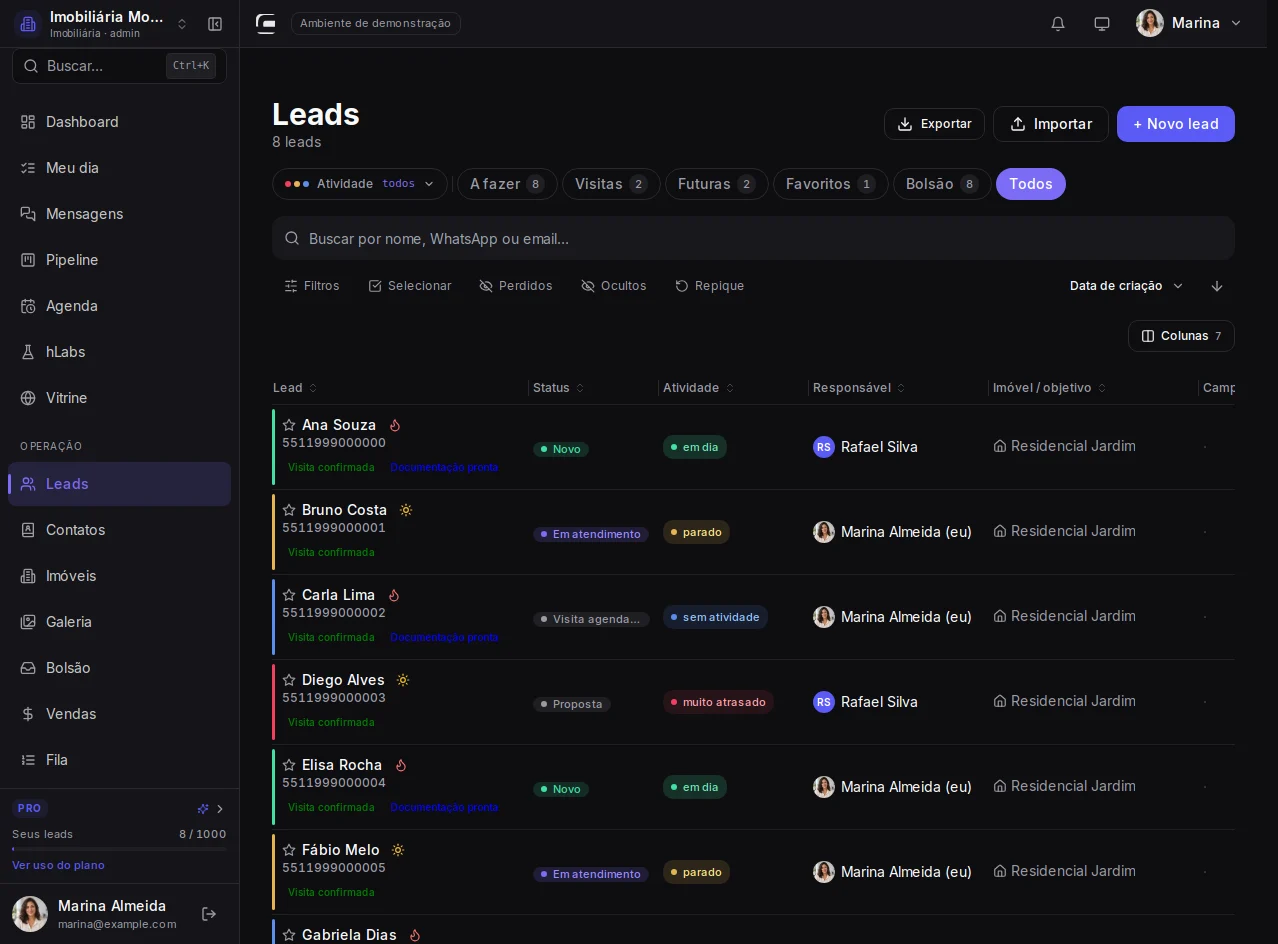1278x944 pixels.
Task: Click the app logo next to demo badge
Action: (x=266, y=23)
